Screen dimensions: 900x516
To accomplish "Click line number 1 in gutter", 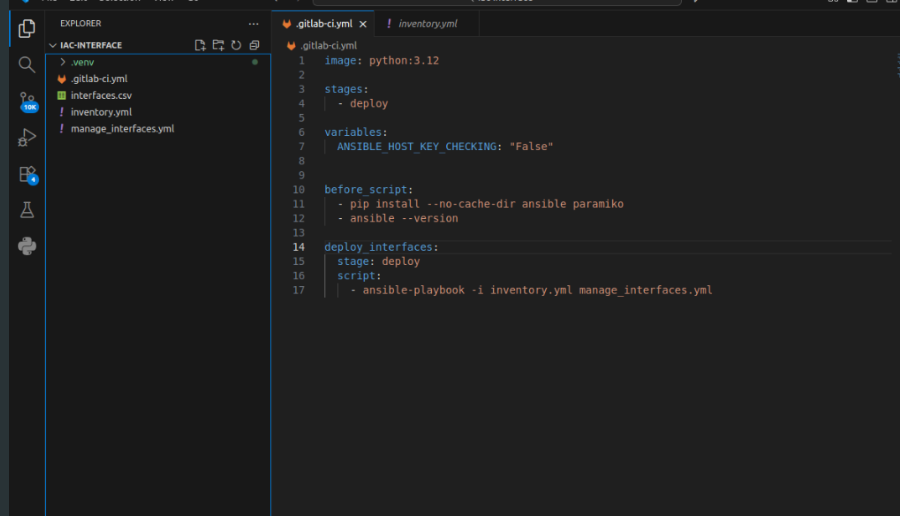I will 301,61.
